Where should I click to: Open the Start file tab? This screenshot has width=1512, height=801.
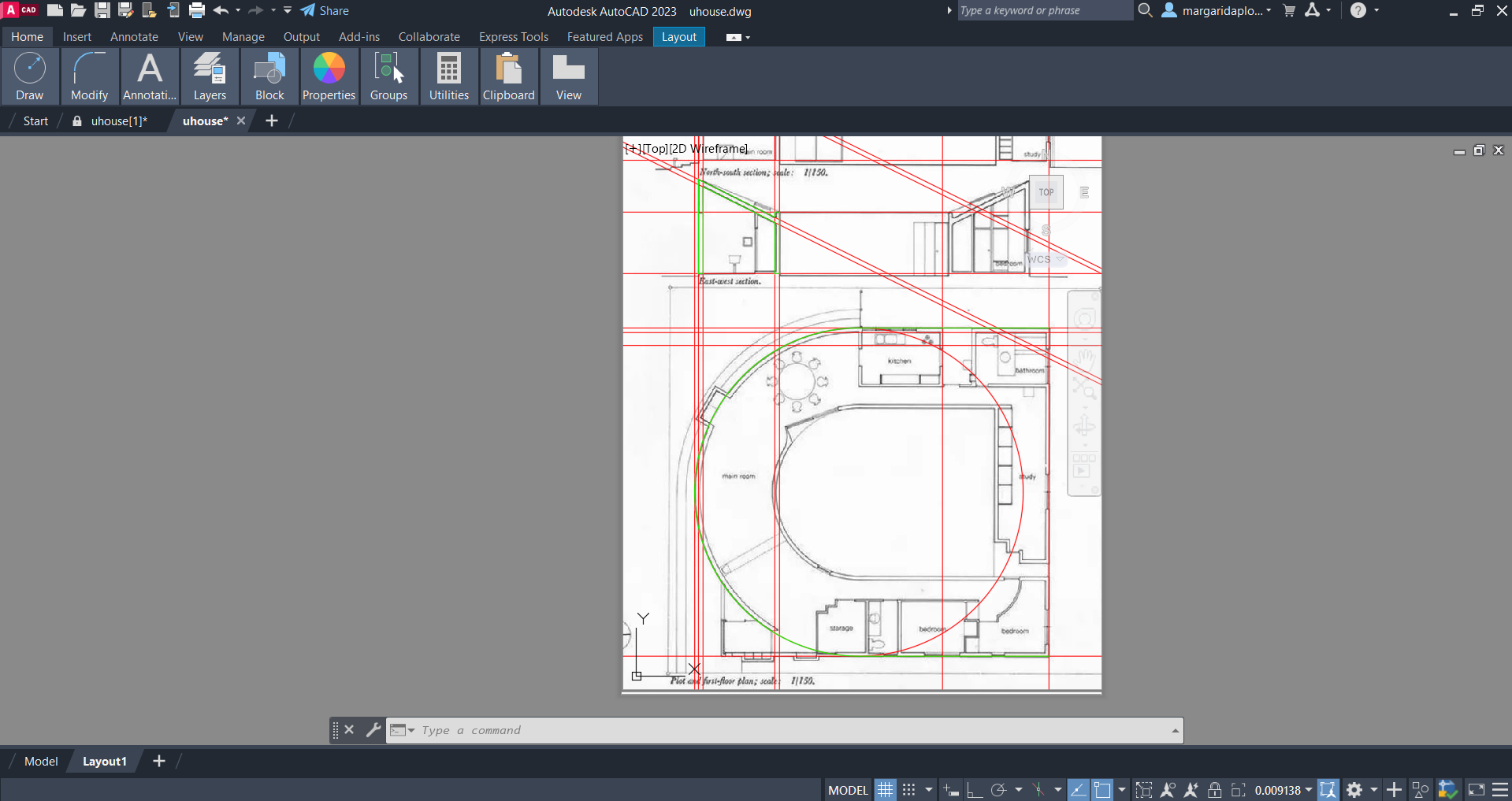[x=35, y=121]
